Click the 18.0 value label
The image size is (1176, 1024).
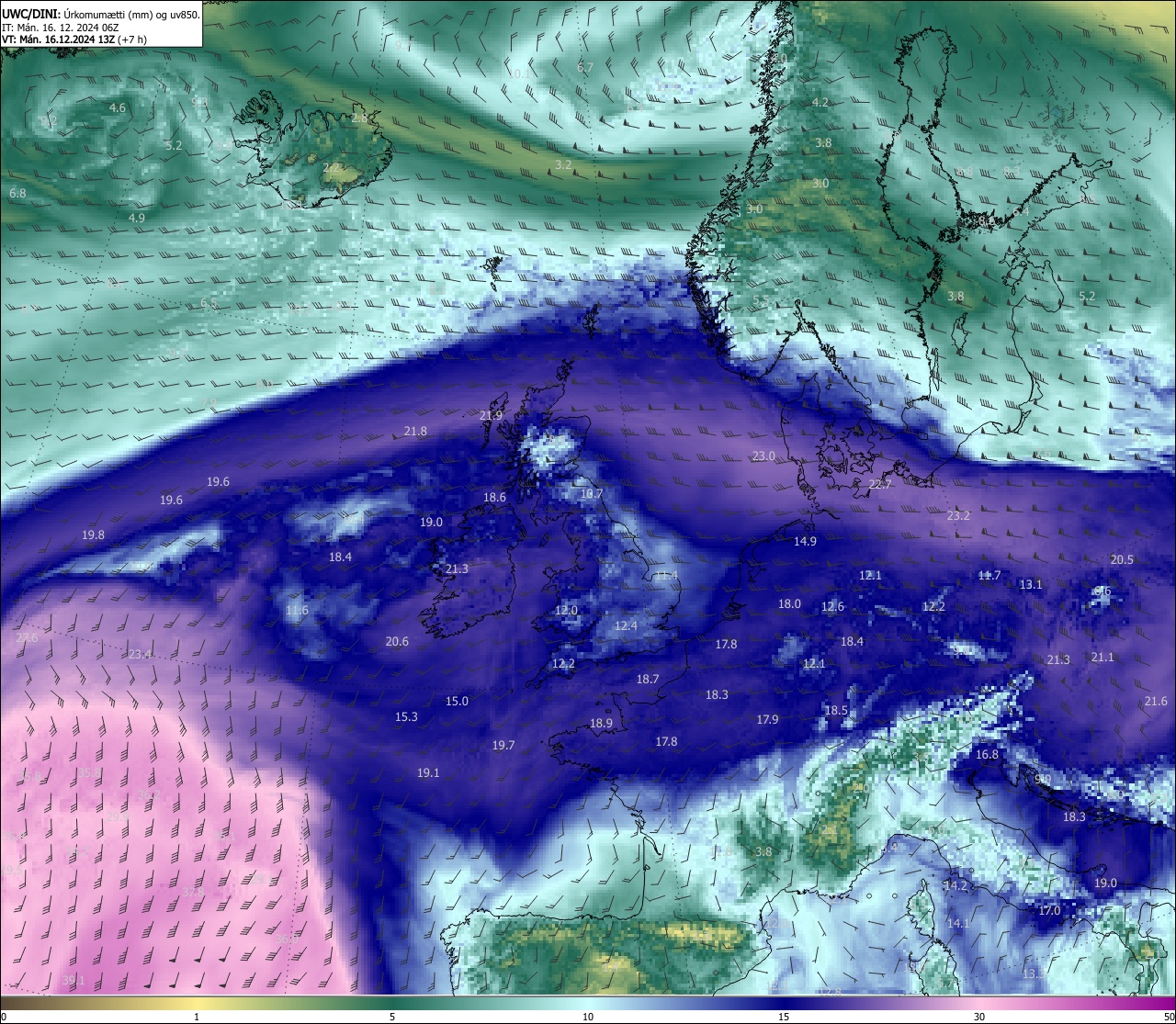coord(789,603)
